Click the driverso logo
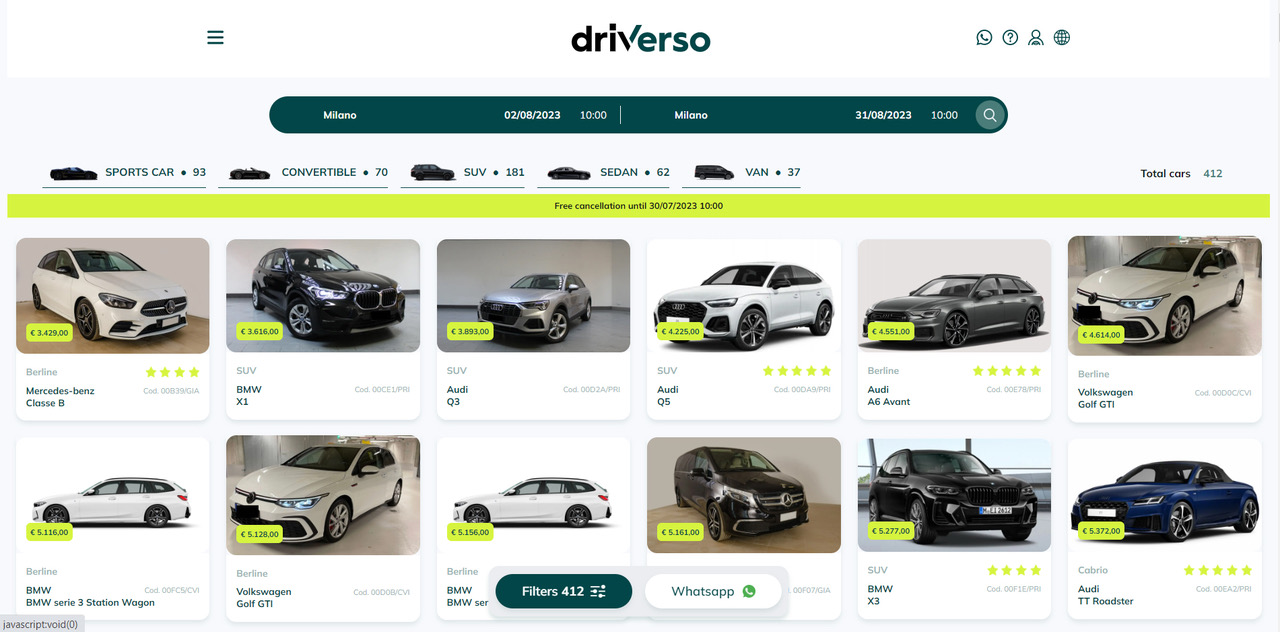 tap(640, 39)
